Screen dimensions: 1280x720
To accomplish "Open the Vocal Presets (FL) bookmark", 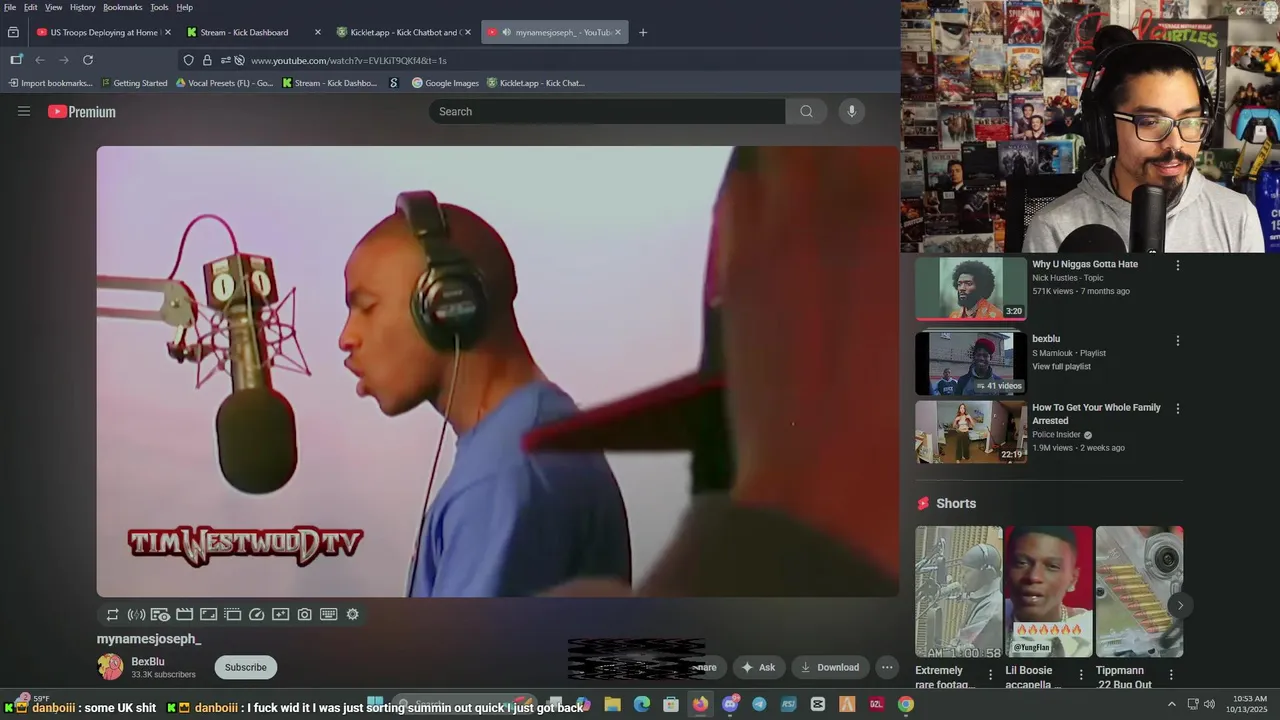I will click(224, 83).
